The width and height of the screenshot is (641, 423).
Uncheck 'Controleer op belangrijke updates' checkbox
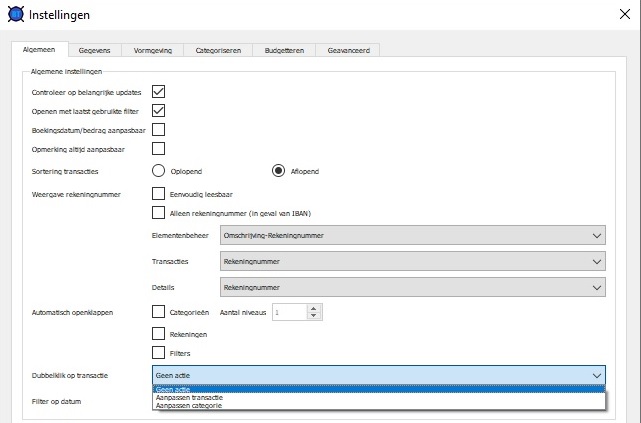coord(158,92)
